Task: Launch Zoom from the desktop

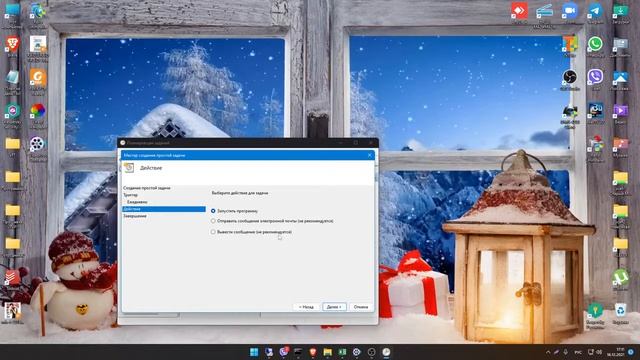Action: tap(570, 11)
